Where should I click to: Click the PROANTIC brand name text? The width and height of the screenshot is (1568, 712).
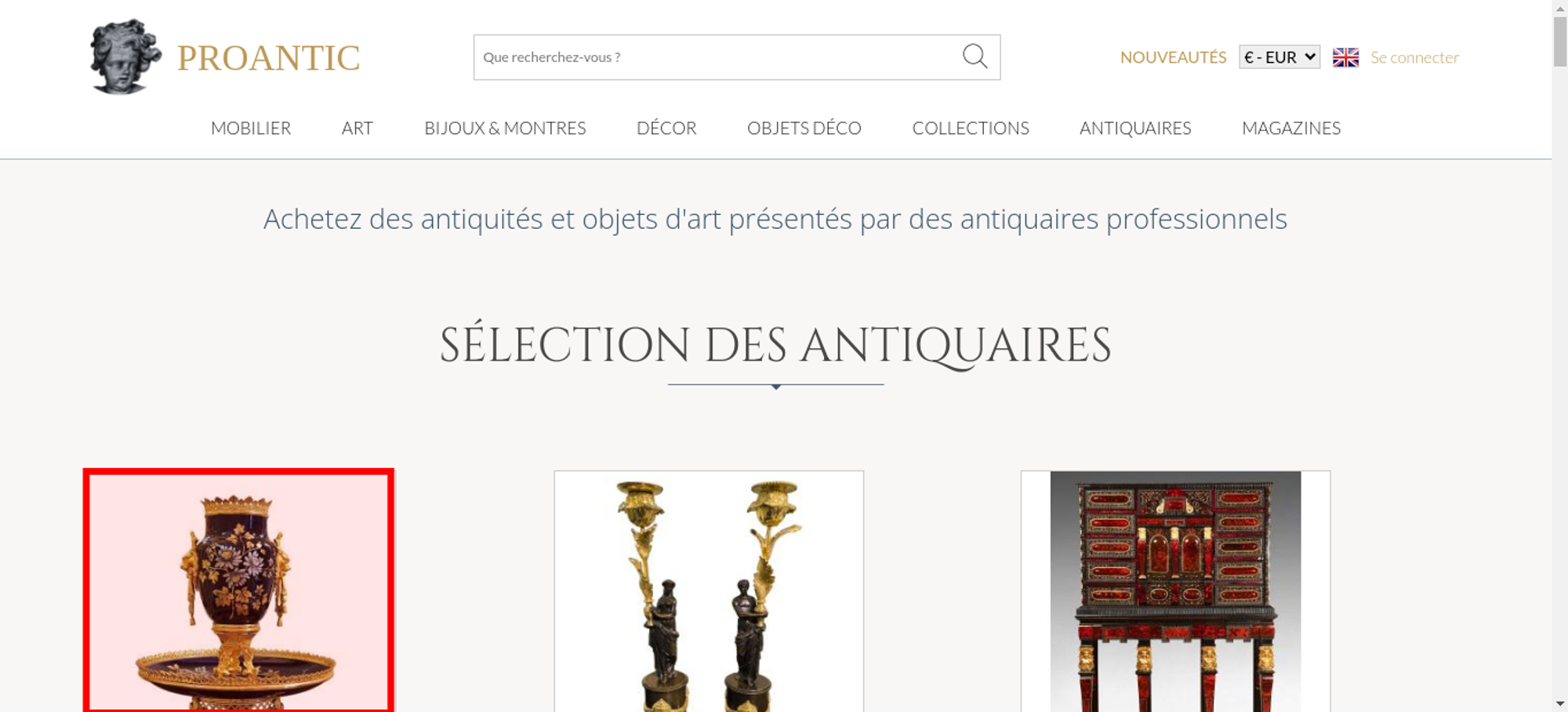click(x=268, y=58)
